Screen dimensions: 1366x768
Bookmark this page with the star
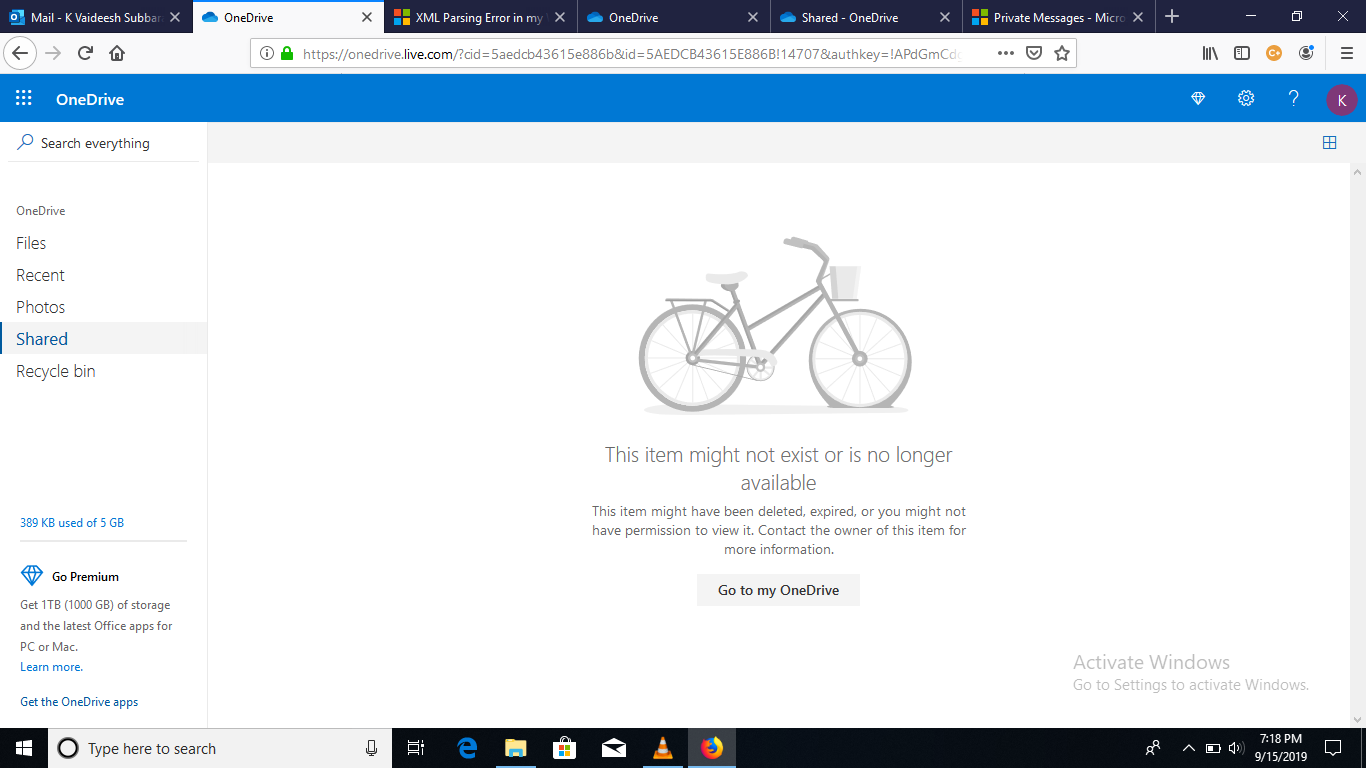pos(1062,53)
